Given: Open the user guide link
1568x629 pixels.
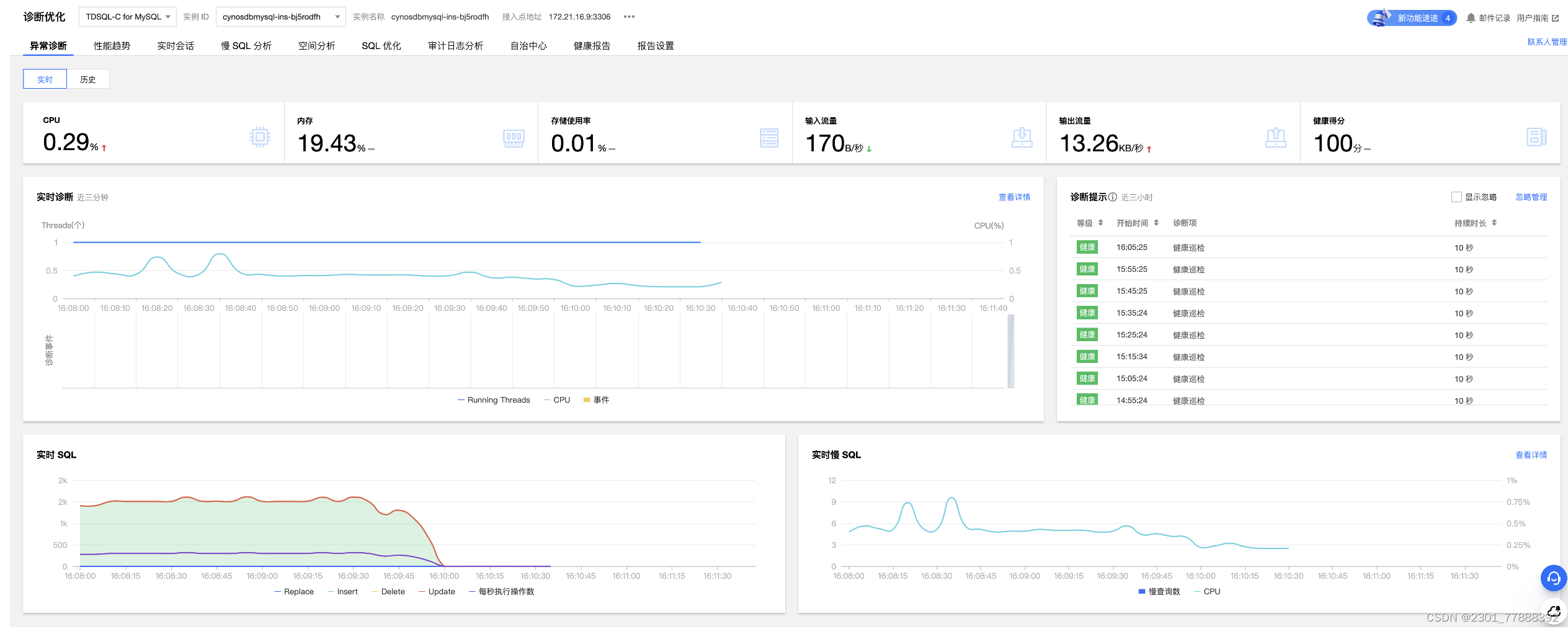Looking at the screenshot, I should 1532,18.
